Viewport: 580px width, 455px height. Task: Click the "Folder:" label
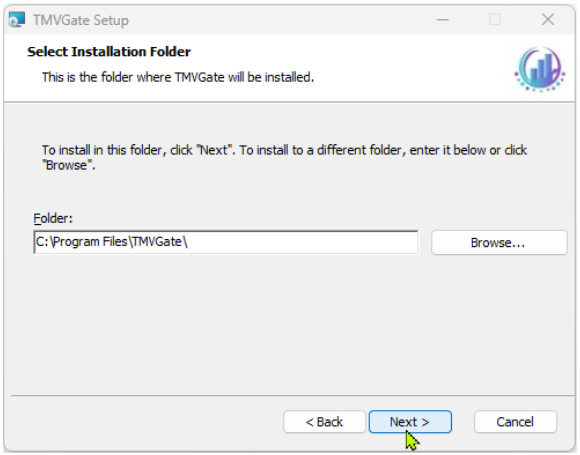(53, 218)
